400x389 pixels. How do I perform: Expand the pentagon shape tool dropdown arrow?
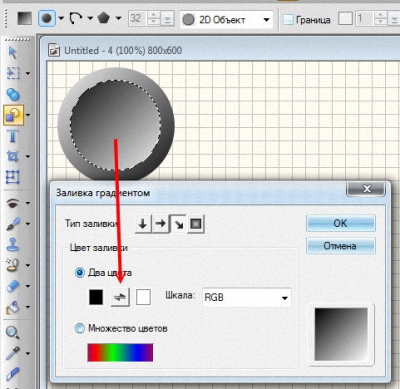[x=118, y=18]
